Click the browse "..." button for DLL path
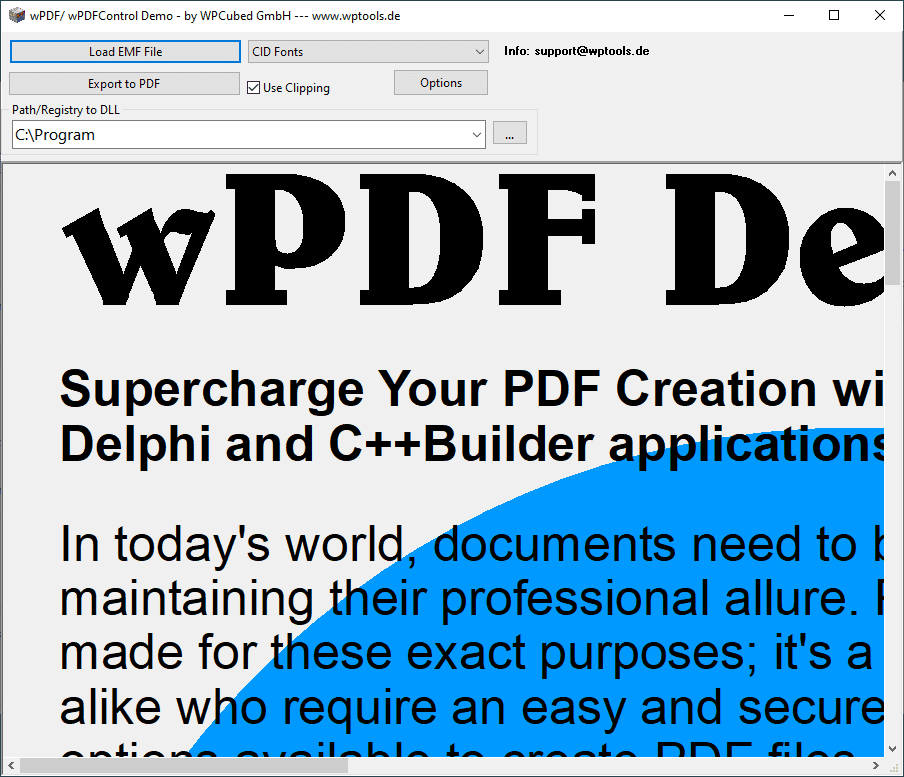The image size is (904, 777). click(510, 133)
